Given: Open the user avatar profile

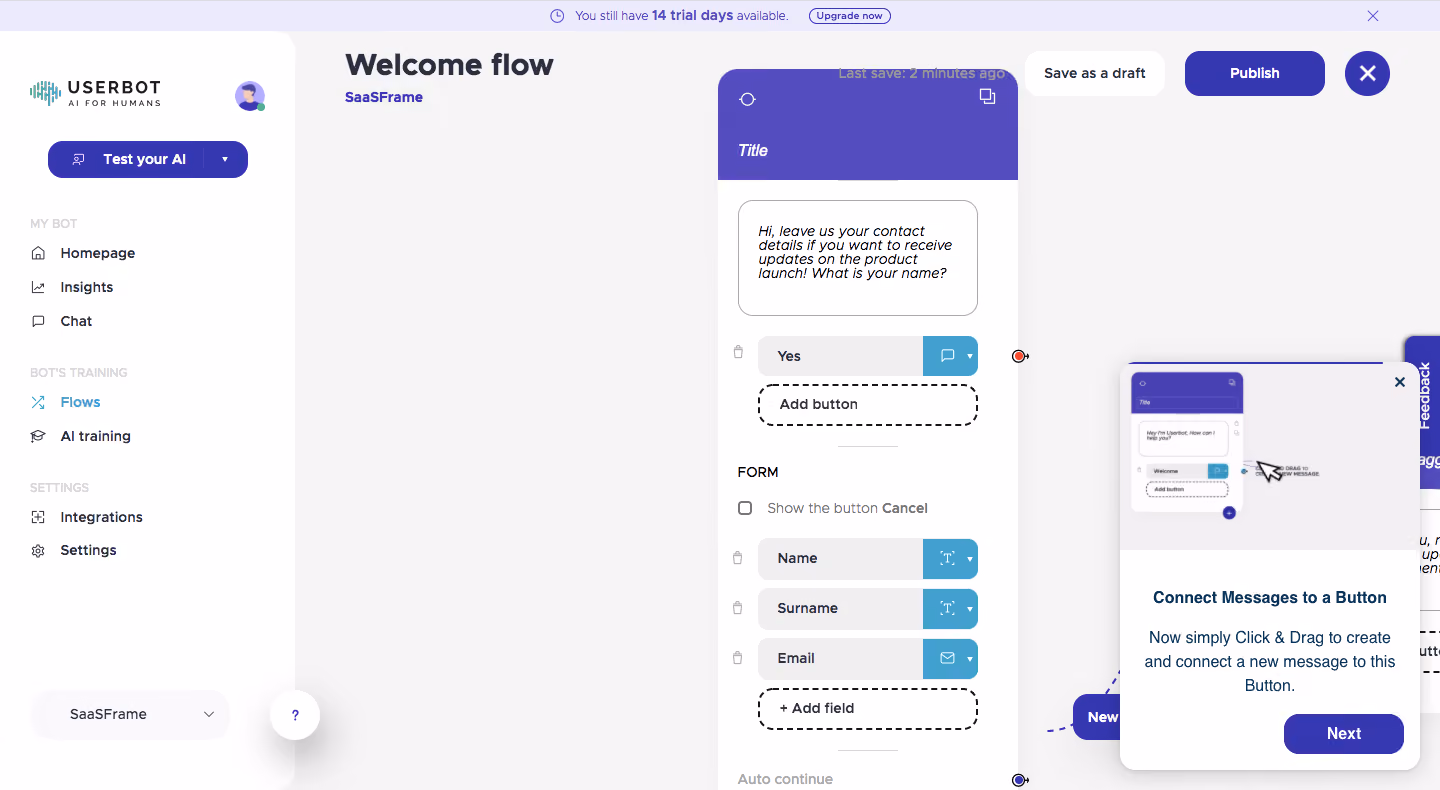Looking at the screenshot, I should pyautogui.click(x=249, y=96).
